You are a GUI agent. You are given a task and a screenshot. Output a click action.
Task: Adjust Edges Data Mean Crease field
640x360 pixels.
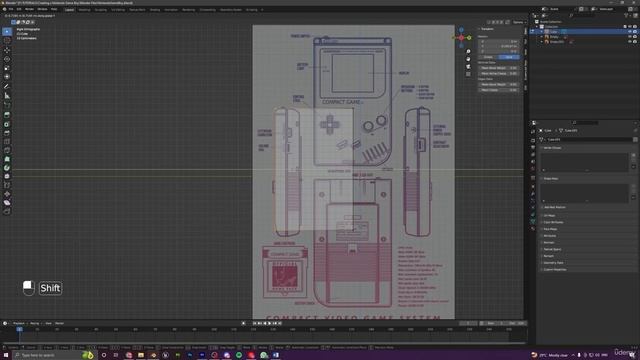click(498, 90)
